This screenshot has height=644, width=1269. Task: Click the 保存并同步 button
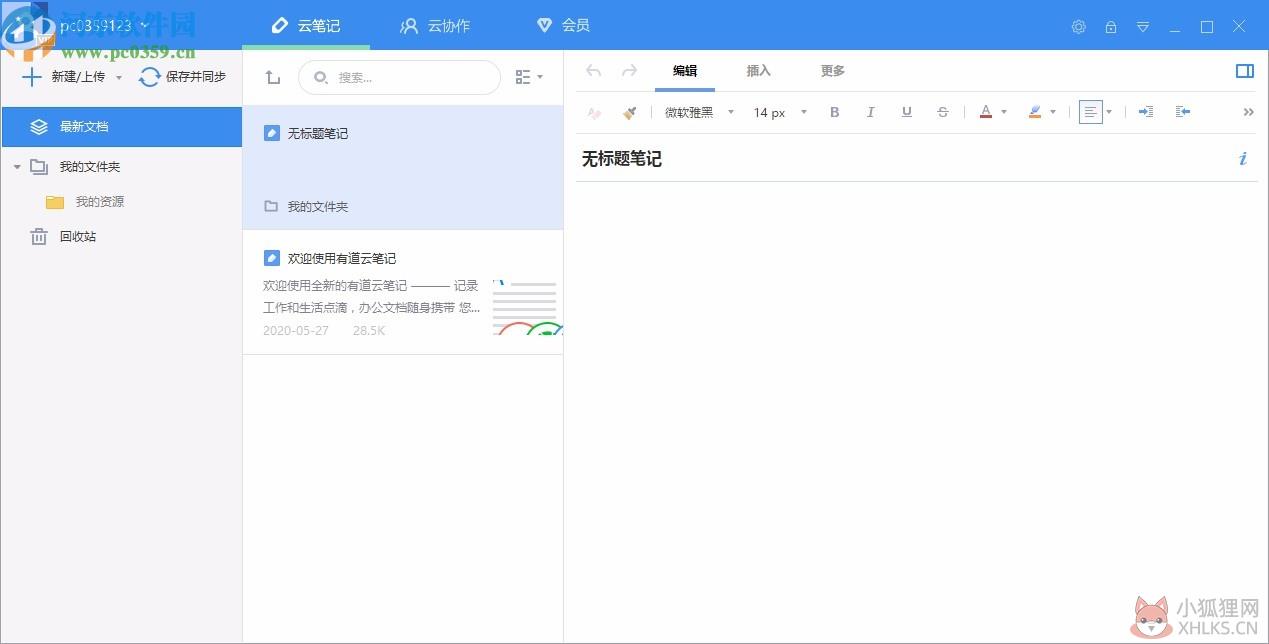(183, 77)
